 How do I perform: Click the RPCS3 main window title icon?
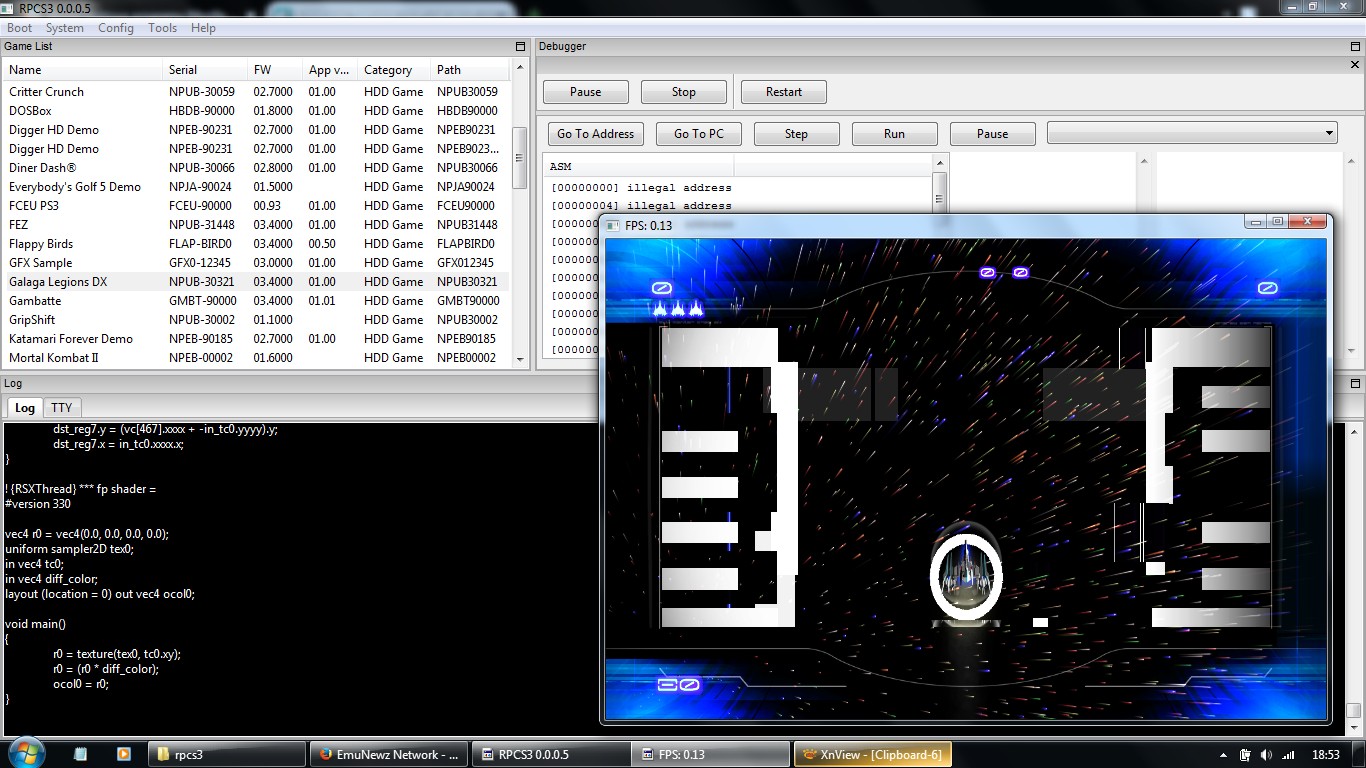pos(8,8)
